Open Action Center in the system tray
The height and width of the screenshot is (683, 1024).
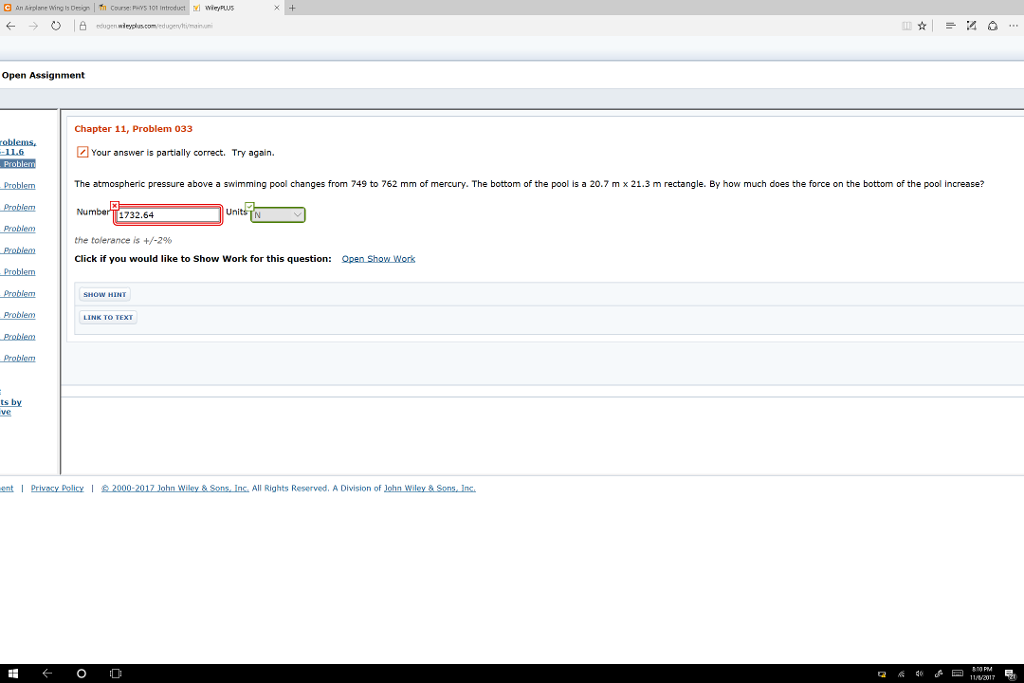[1008, 673]
